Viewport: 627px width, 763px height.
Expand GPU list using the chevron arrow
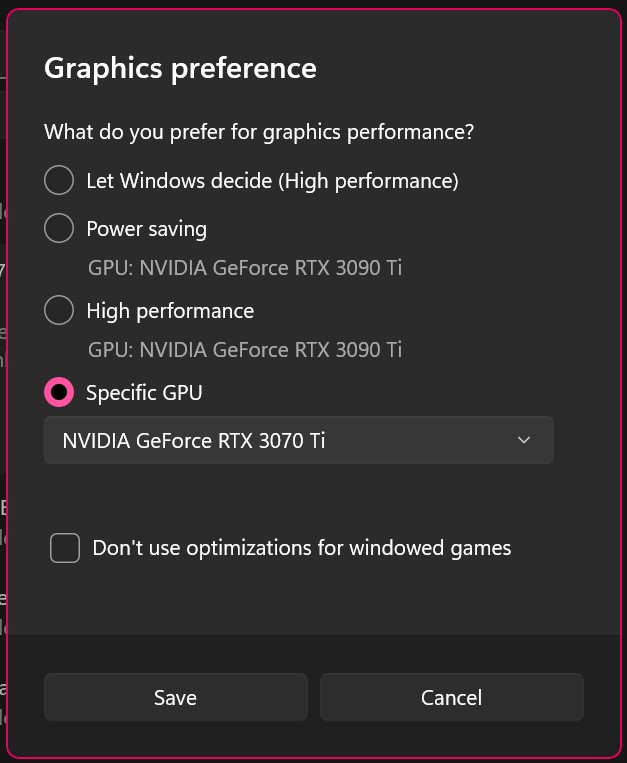coord(524,440)
